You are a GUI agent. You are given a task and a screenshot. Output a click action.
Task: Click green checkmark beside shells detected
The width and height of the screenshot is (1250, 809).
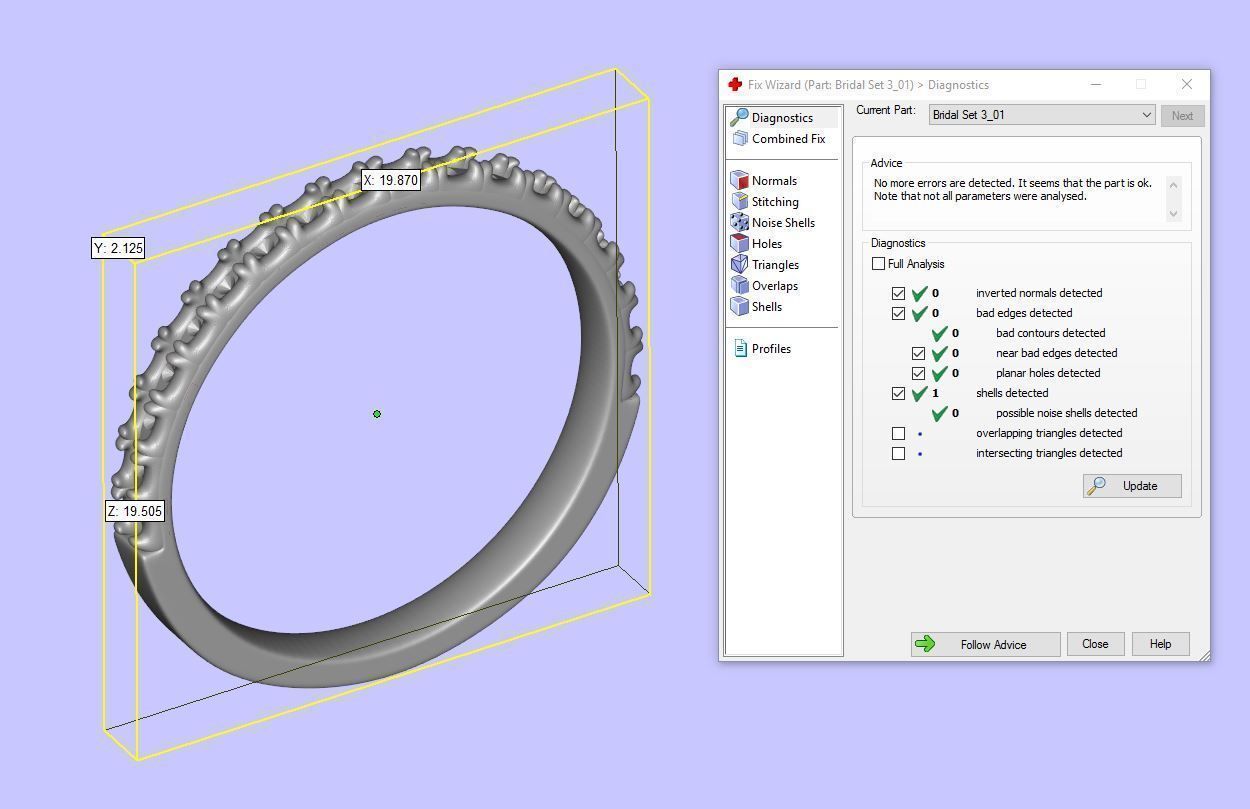(x=920, y=393)
